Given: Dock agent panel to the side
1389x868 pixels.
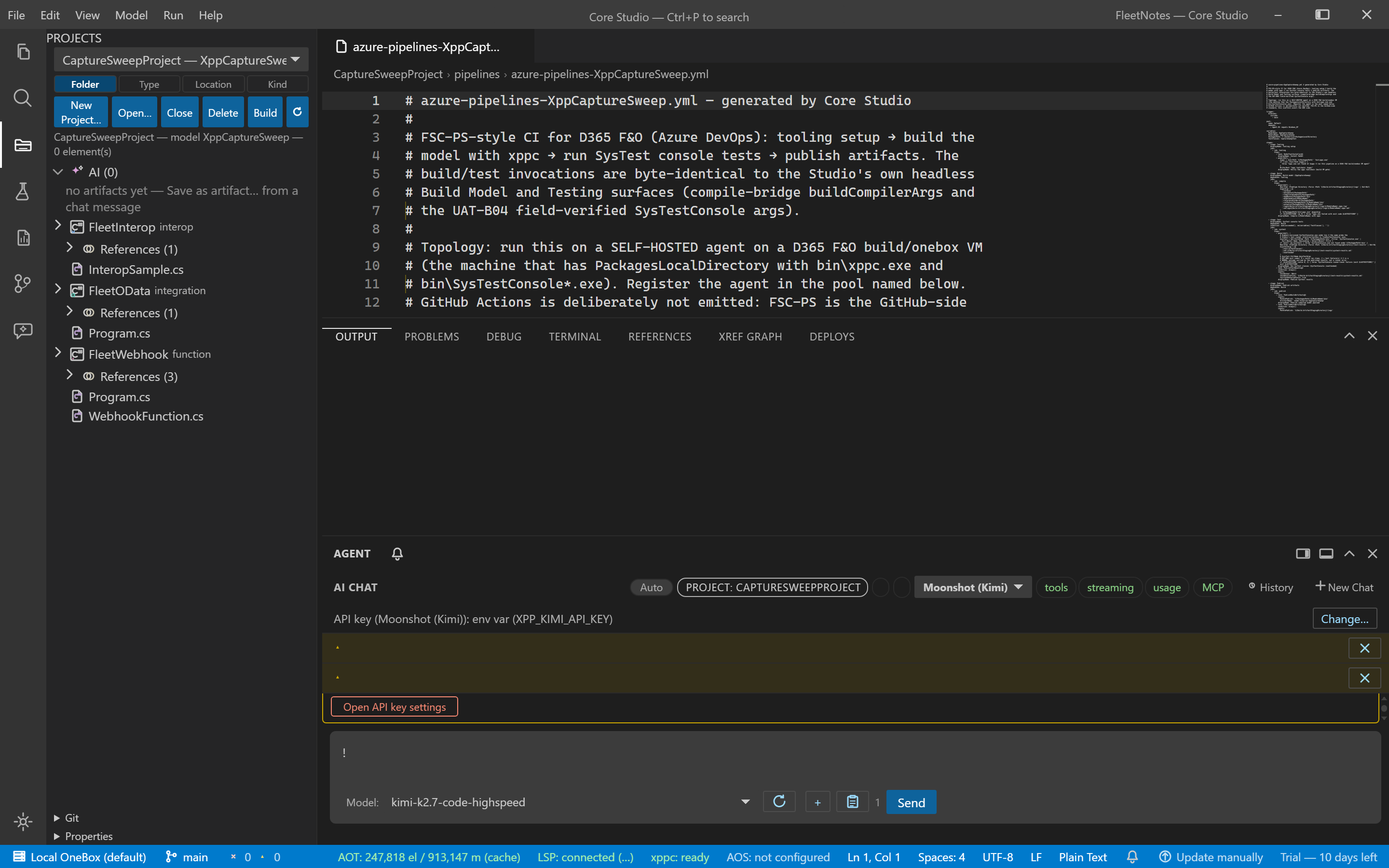Looking at the screenshot, I should coord(1303,554).
